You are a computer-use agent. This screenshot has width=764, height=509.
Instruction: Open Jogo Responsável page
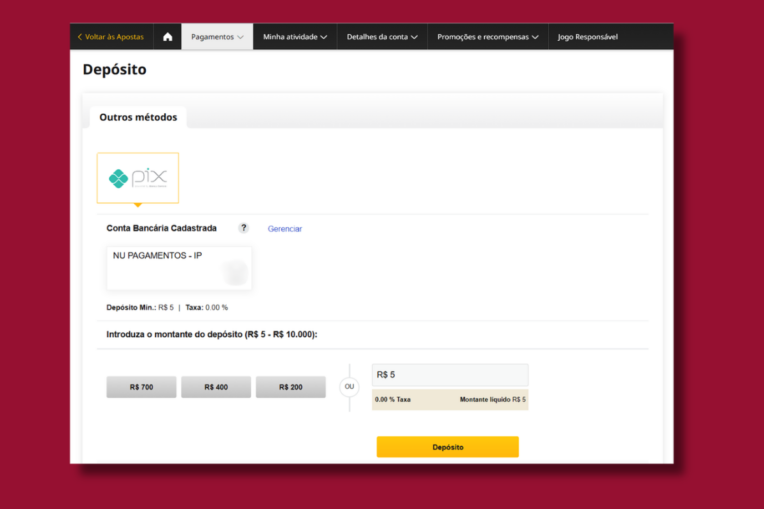coord(588,37)
